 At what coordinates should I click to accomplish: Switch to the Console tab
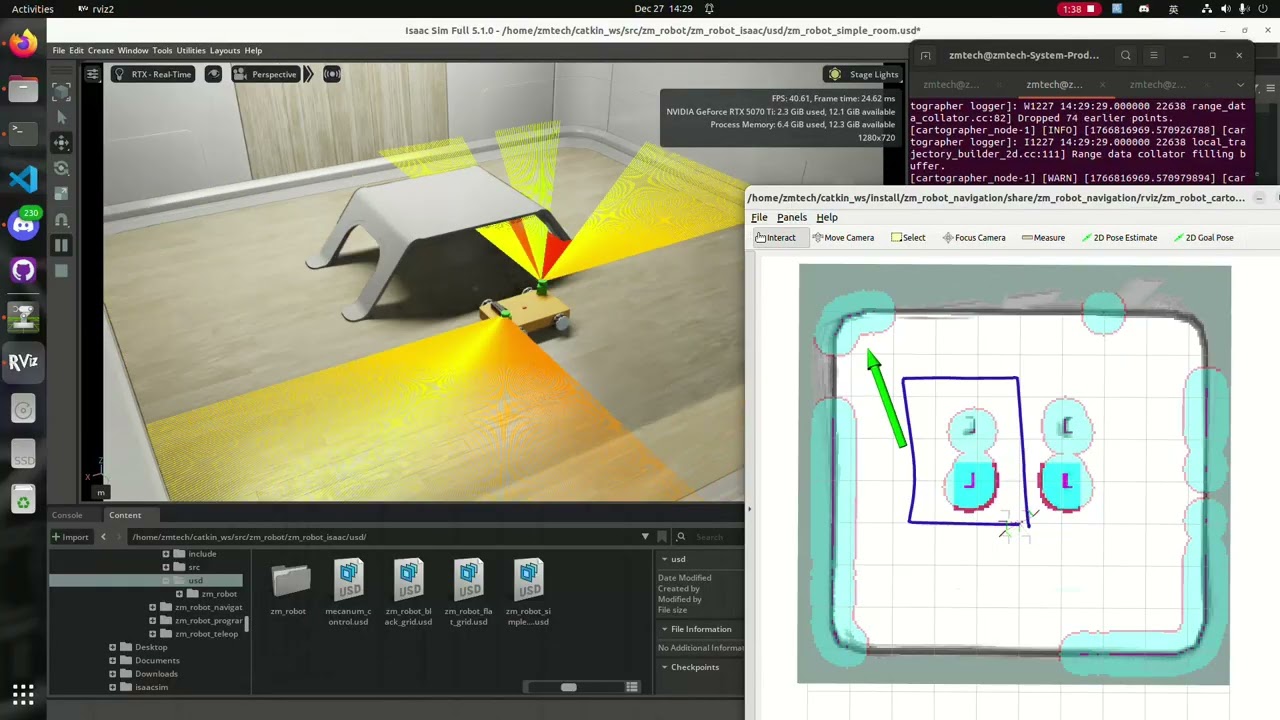67,515
